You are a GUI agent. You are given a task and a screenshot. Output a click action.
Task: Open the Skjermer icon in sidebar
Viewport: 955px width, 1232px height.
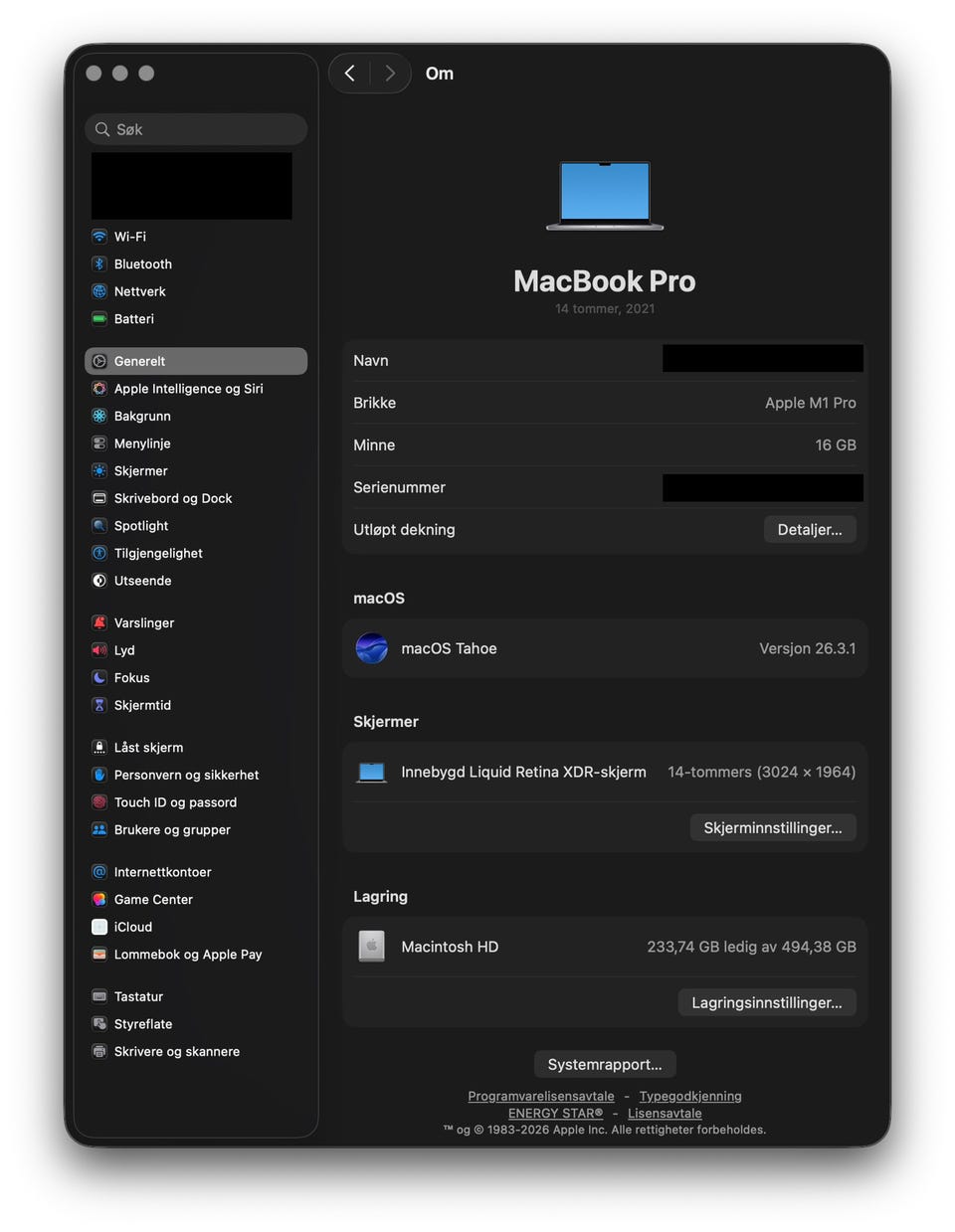99,470
